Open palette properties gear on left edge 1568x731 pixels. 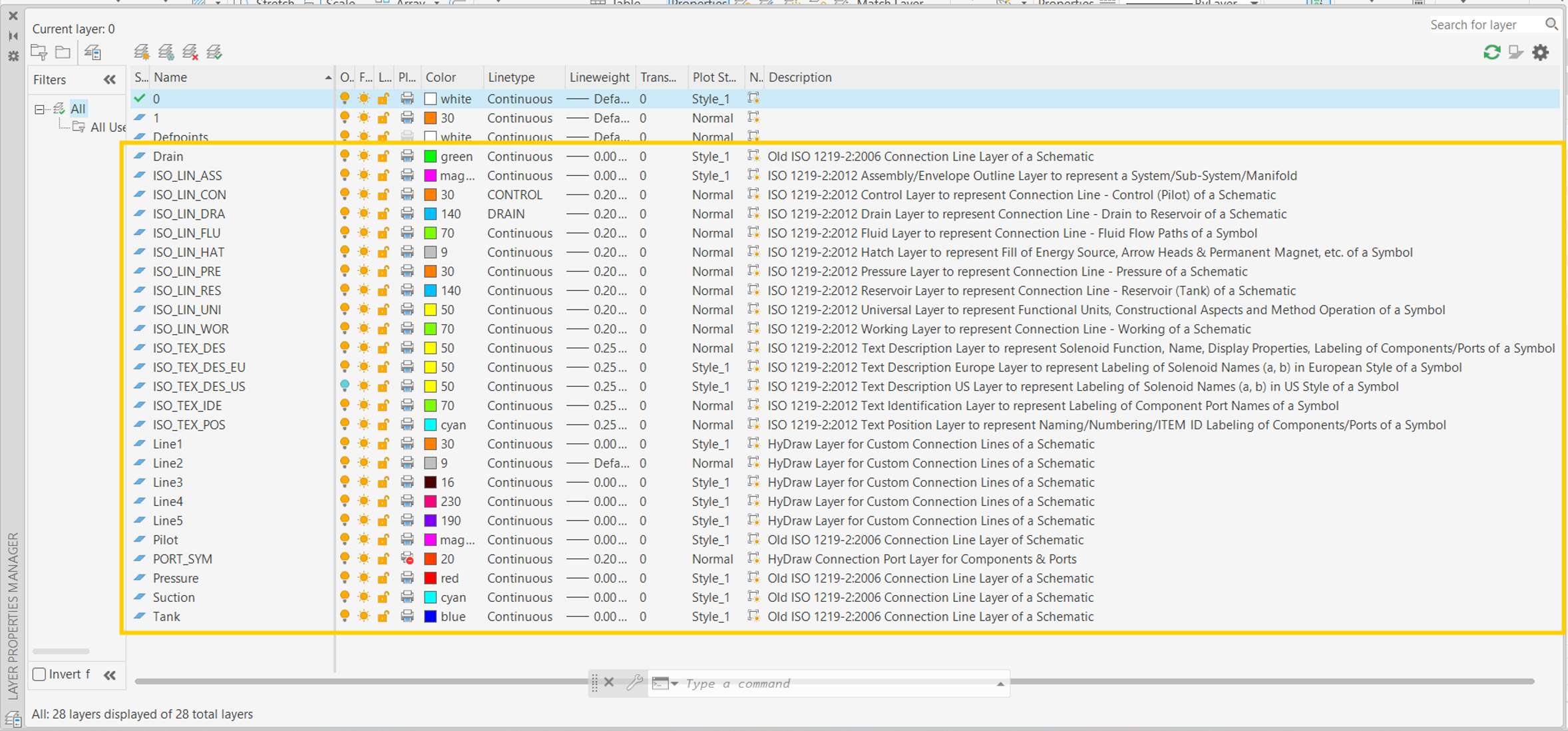(13, 57)
